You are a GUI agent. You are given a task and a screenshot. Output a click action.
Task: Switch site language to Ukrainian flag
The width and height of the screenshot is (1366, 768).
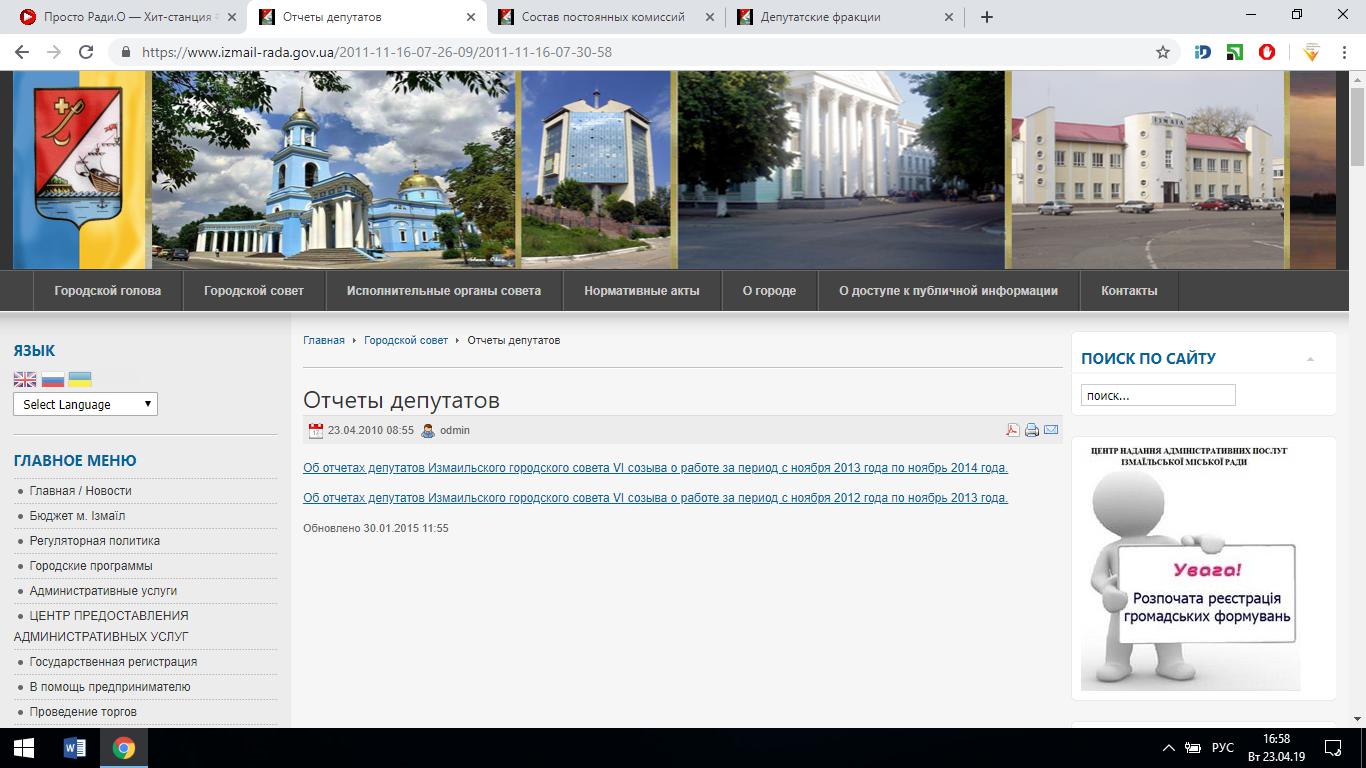tap(80, 380)
